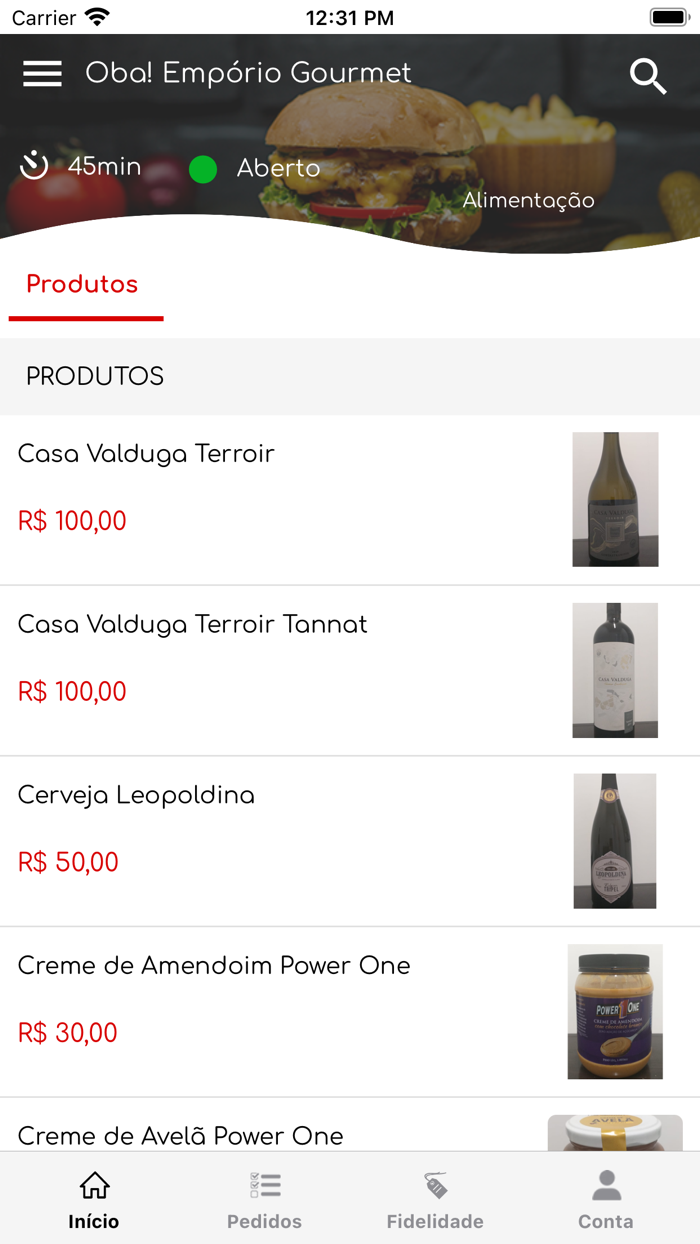Open the Casa Valduga Terroir product

coord(146,453)
